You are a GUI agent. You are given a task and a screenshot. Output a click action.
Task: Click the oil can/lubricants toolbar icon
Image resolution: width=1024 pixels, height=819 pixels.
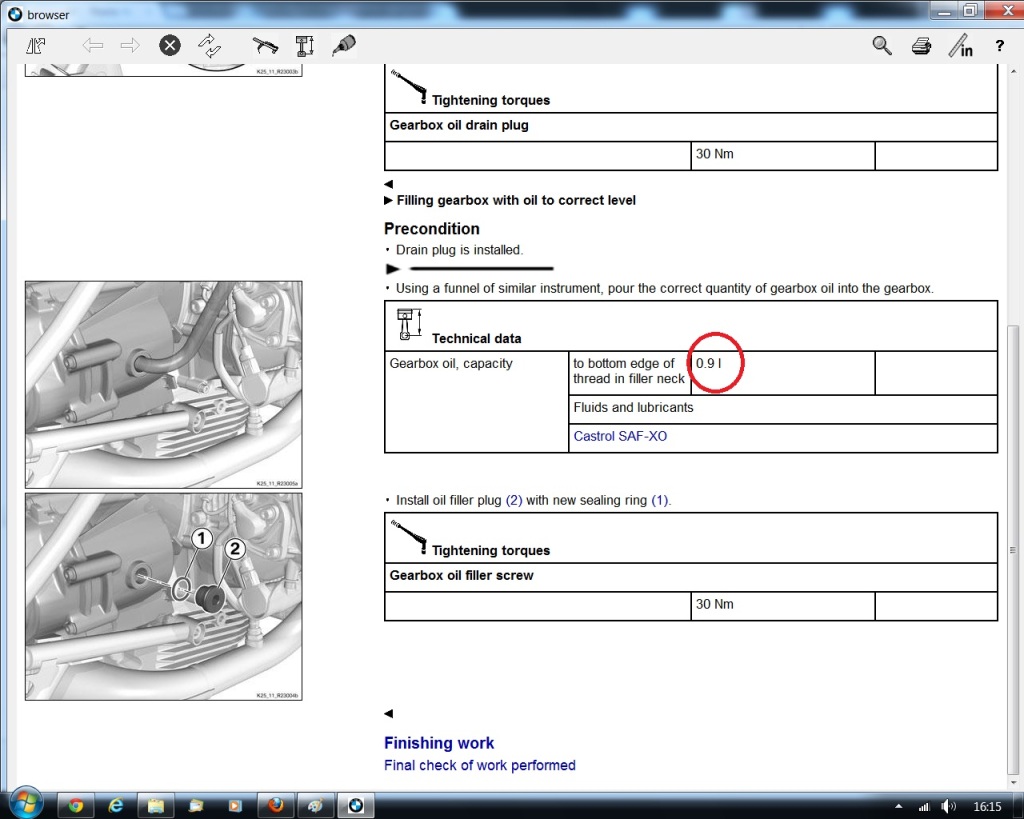coord(344,45)
